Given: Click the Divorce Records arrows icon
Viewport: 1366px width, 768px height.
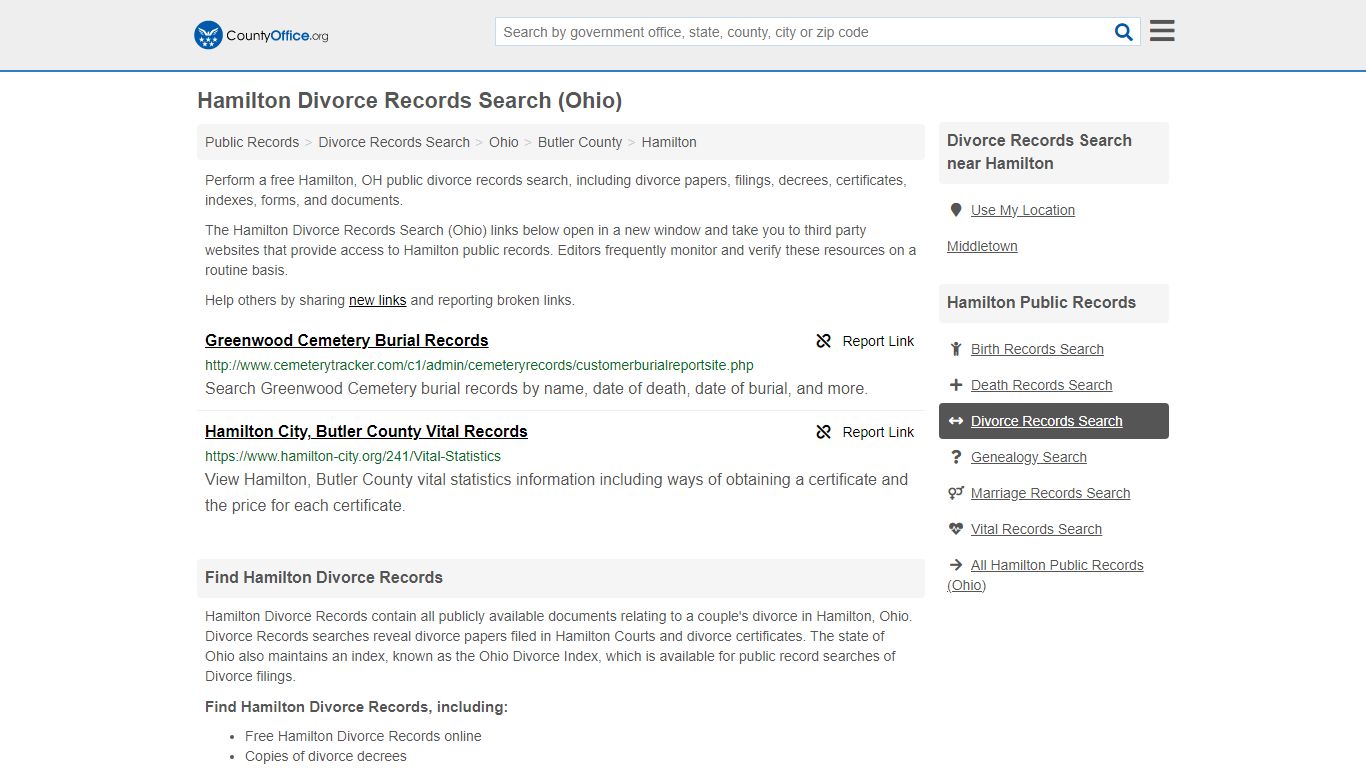Looking at the screenshot, I should click(x=956, y=421).
